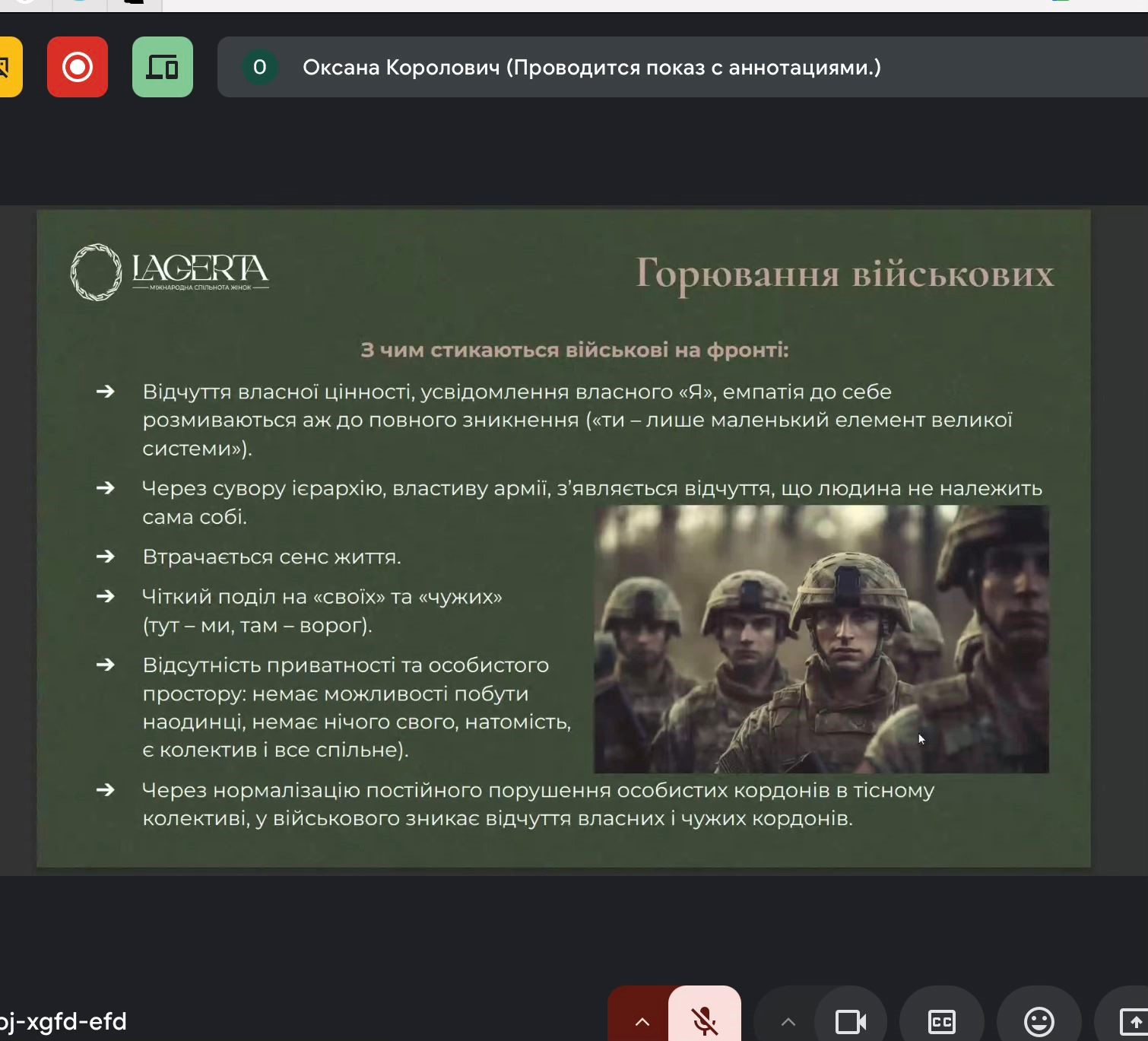Click the slide title "Горювання військових"
The image size is (1148, 1041).
tap(844, 274)
